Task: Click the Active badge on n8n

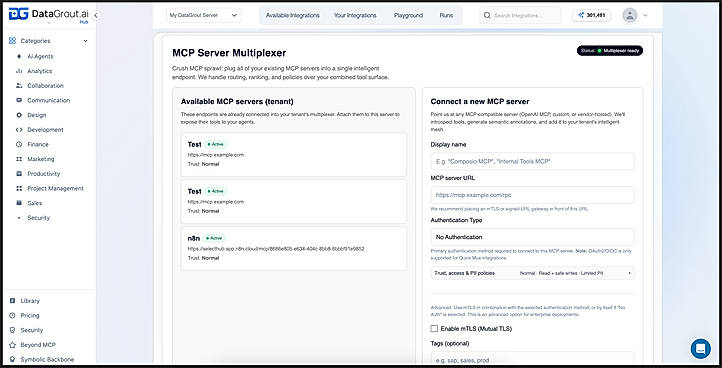Action: coord(214,238)
